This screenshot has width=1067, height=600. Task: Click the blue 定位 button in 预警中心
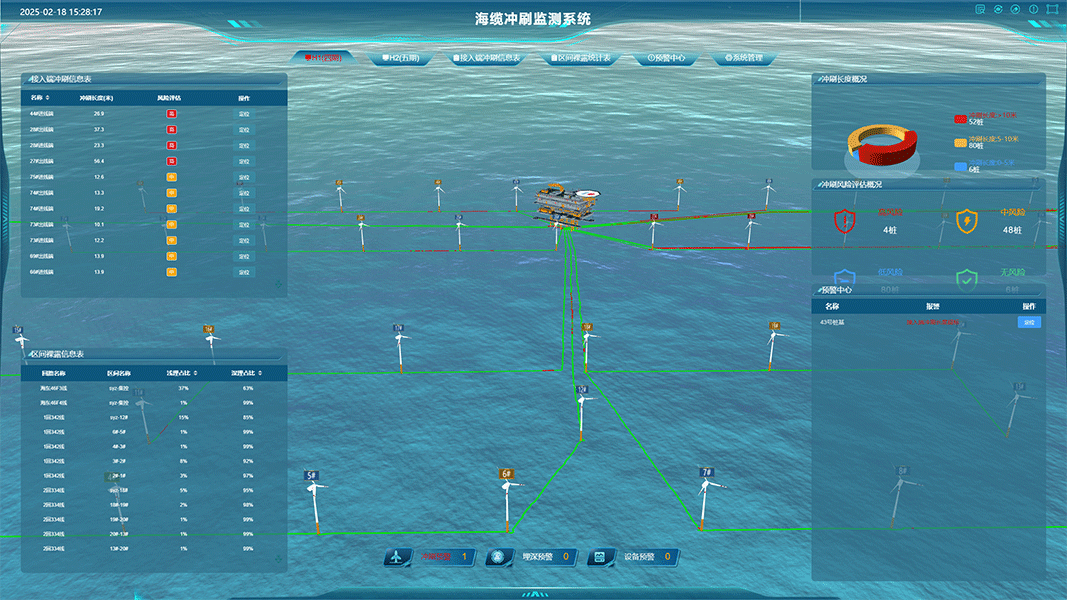[1029, 322]
